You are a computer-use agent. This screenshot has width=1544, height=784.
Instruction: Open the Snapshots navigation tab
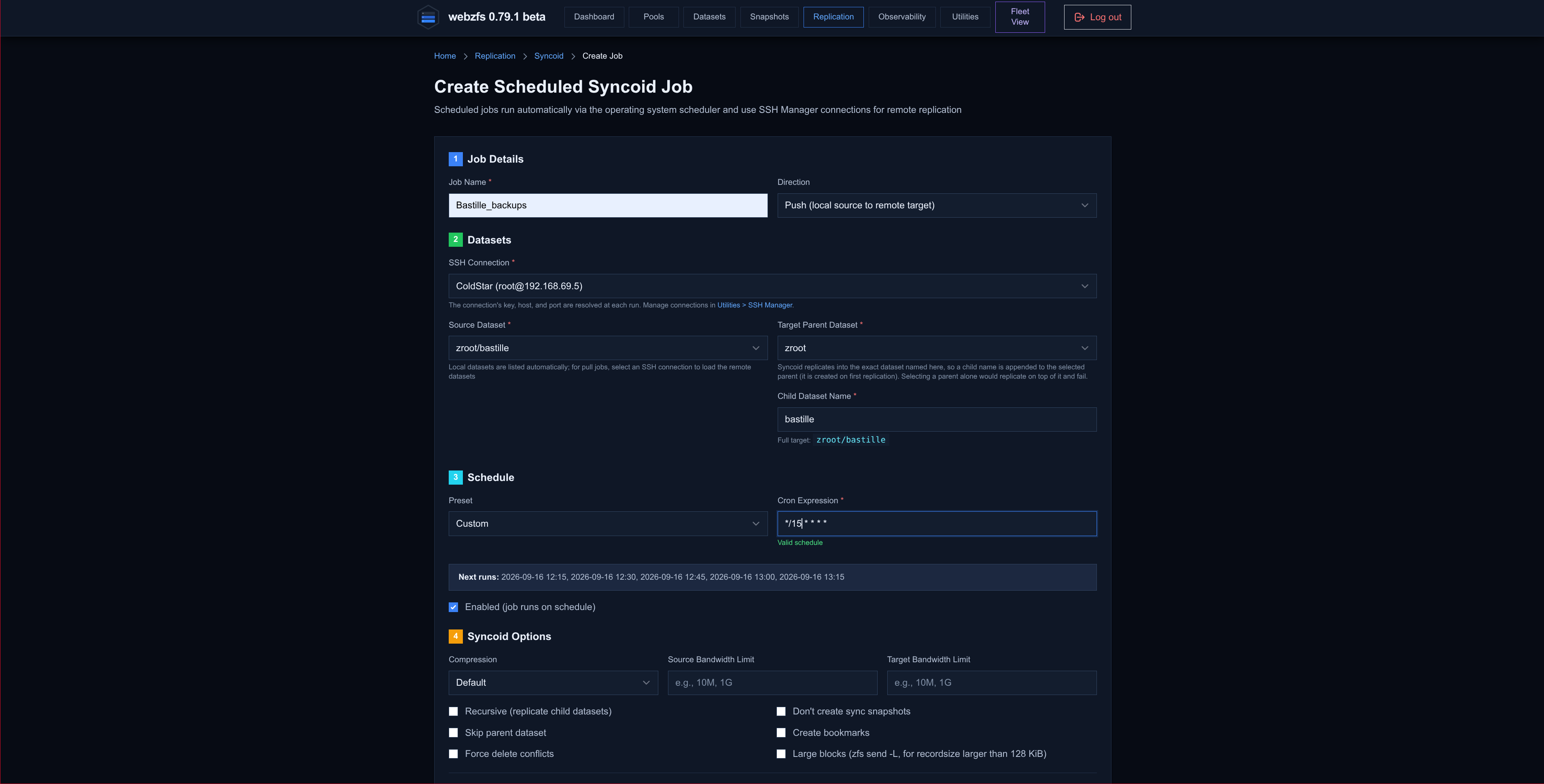769,17
